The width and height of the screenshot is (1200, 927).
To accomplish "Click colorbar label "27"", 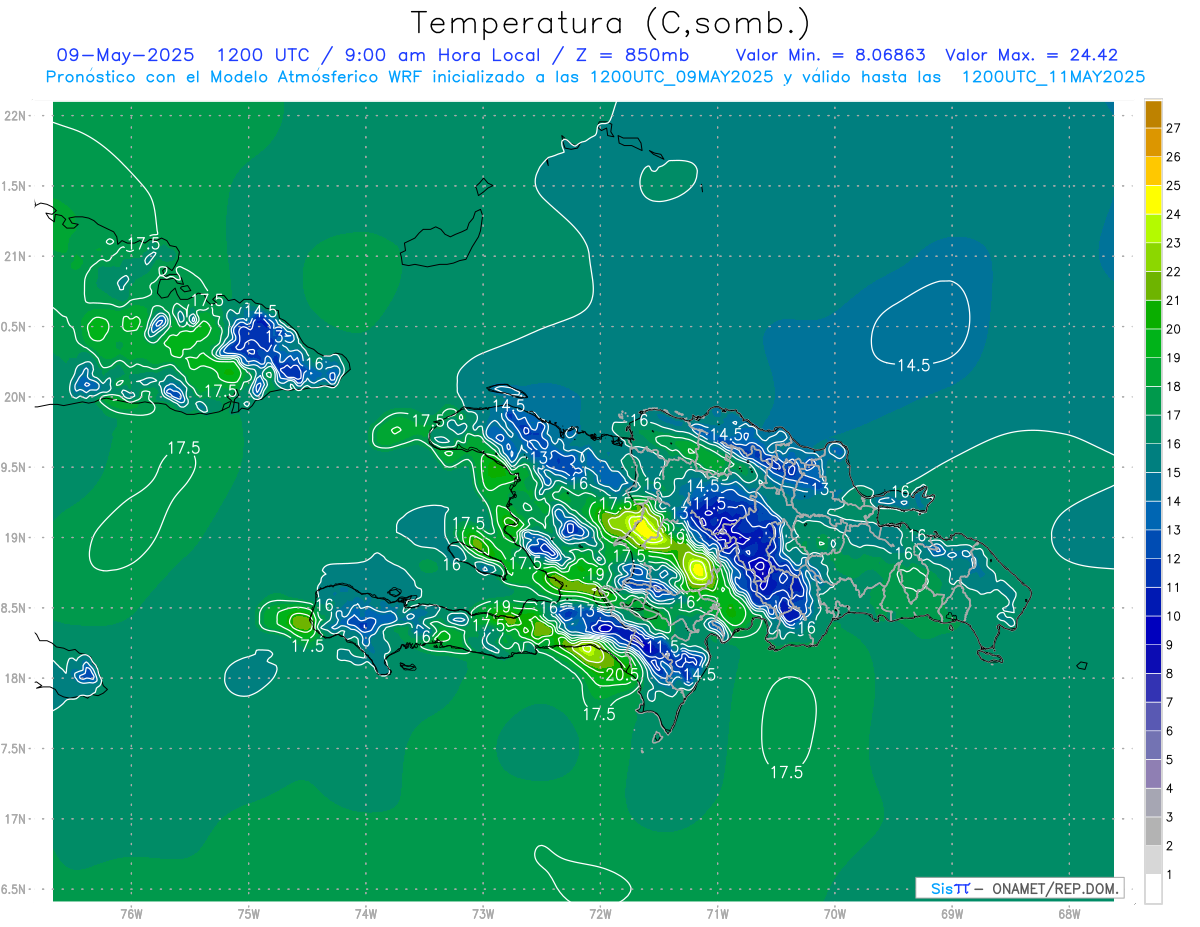I will pos(1173,128).
